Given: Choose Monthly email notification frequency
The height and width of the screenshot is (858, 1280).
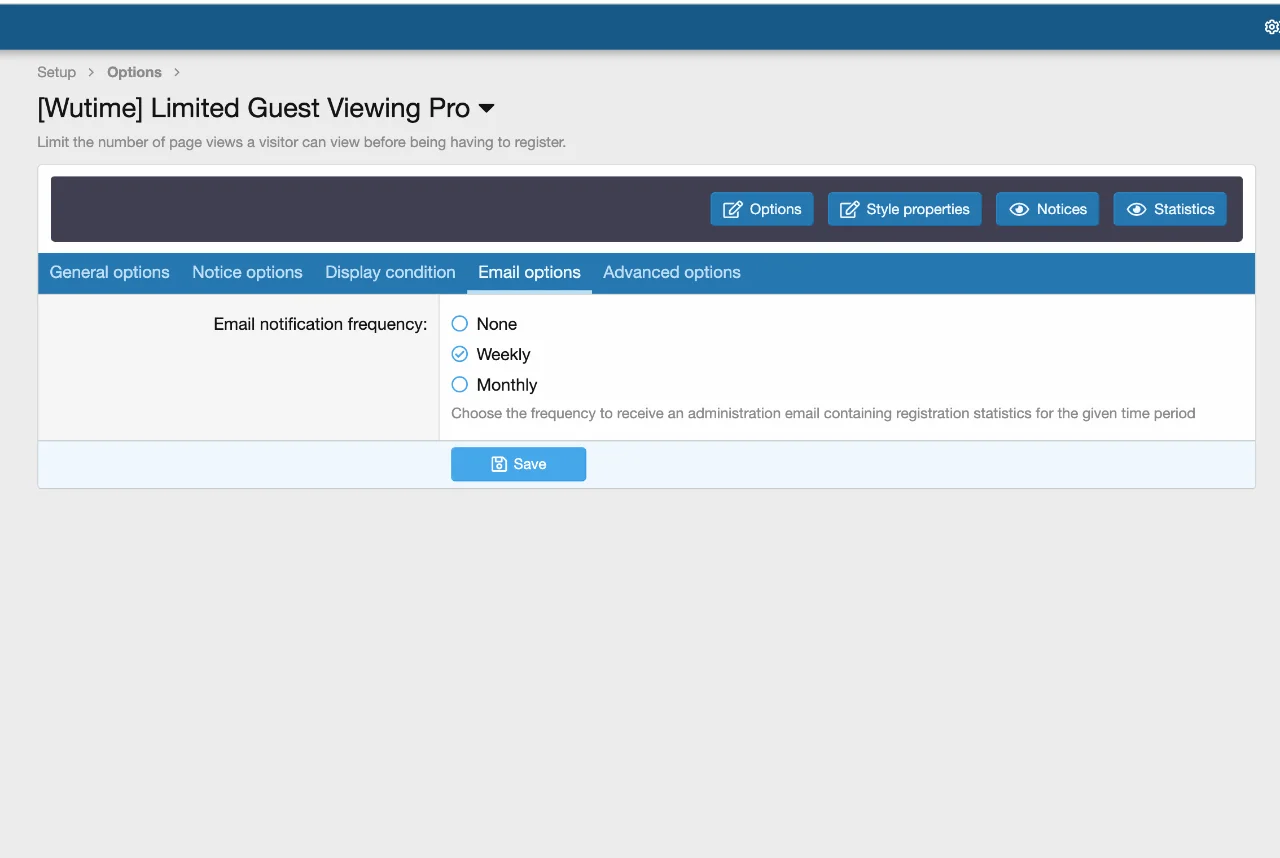Looking at the screenshot, I should [x=460, y=385].
